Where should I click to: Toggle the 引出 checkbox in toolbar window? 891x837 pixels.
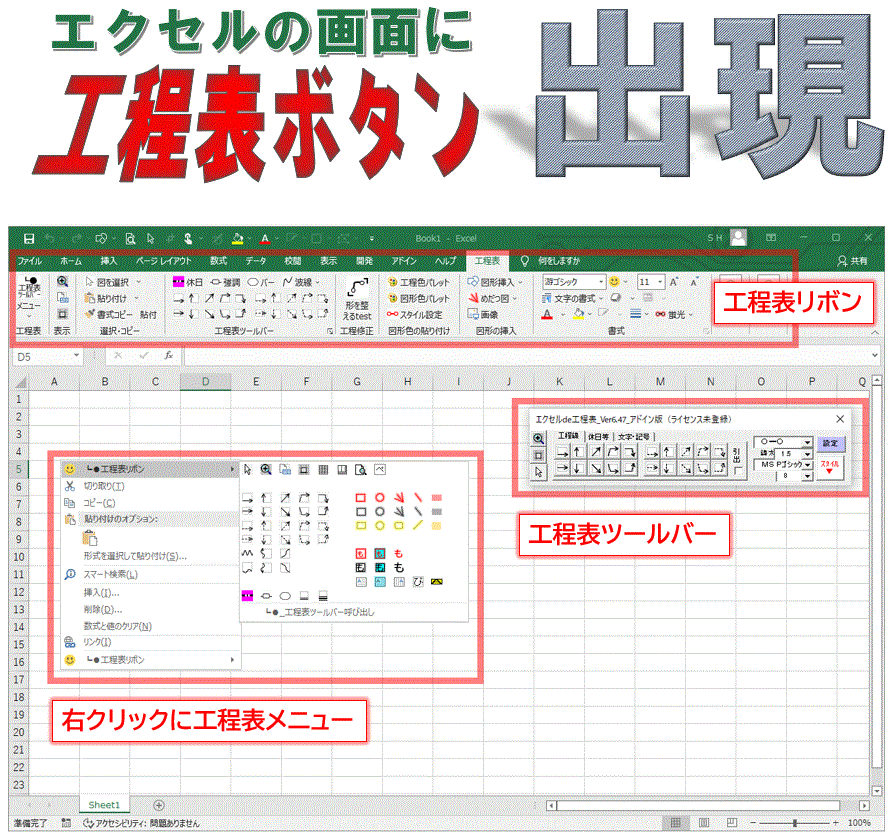[x=738, y=470]
